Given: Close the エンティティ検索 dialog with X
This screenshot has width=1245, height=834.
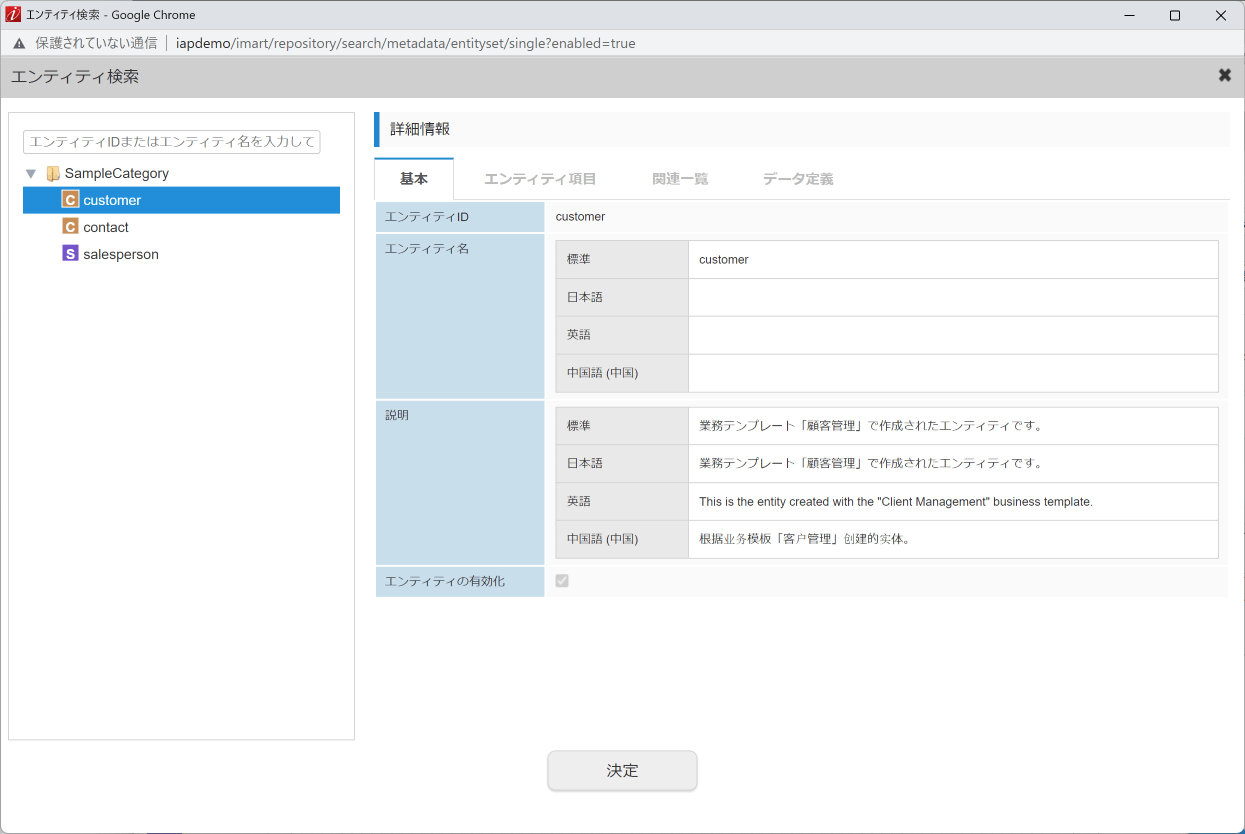Looking at the screenshot, I should 1224,76.
